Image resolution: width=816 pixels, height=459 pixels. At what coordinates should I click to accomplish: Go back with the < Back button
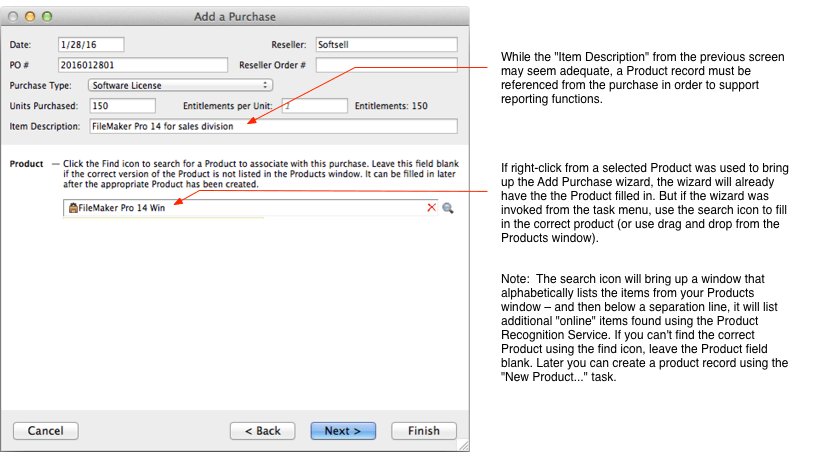[x=262, y=430]
